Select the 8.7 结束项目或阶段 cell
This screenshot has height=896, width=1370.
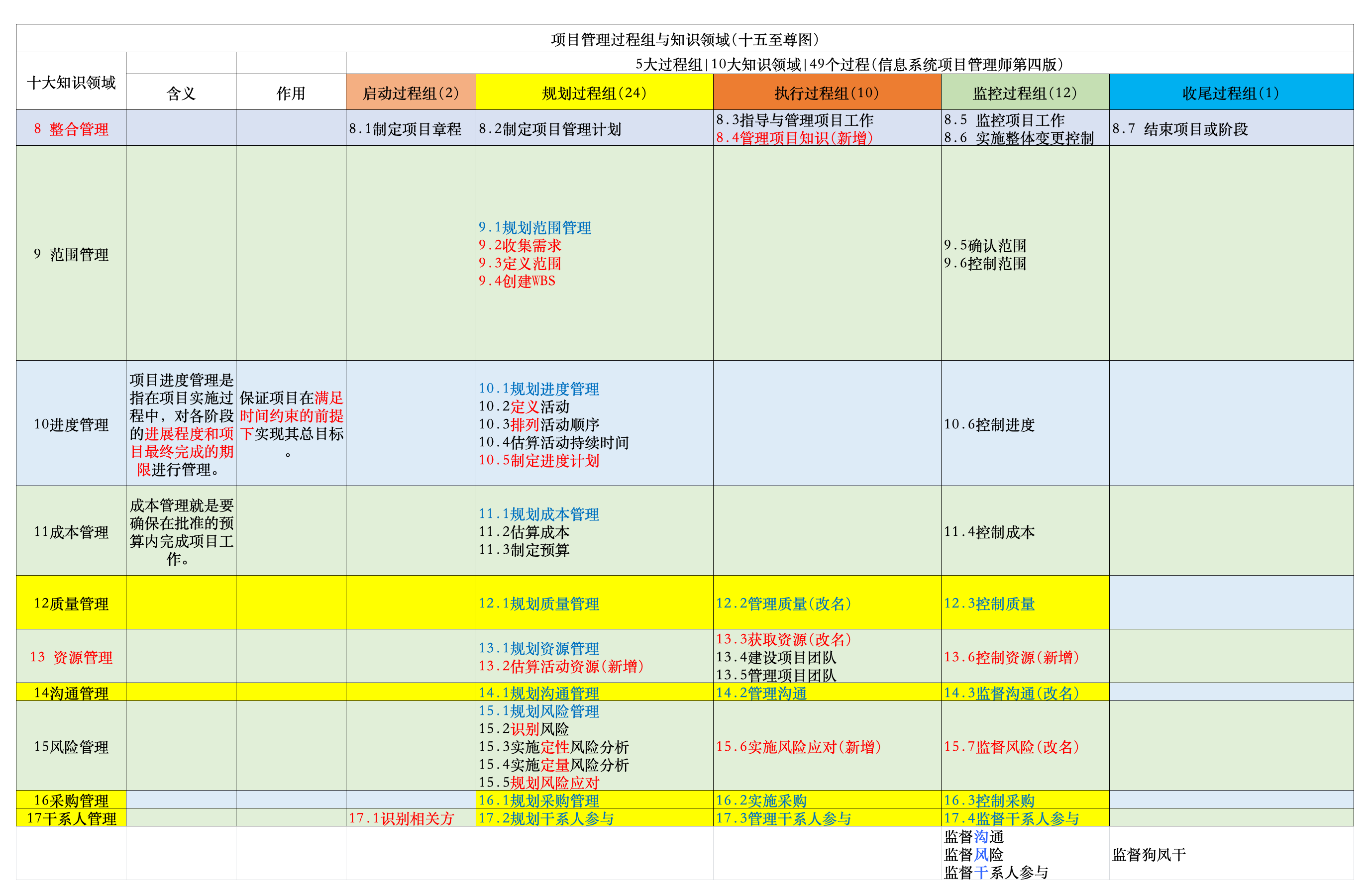pyautogui.click(x=1231, y=128)
